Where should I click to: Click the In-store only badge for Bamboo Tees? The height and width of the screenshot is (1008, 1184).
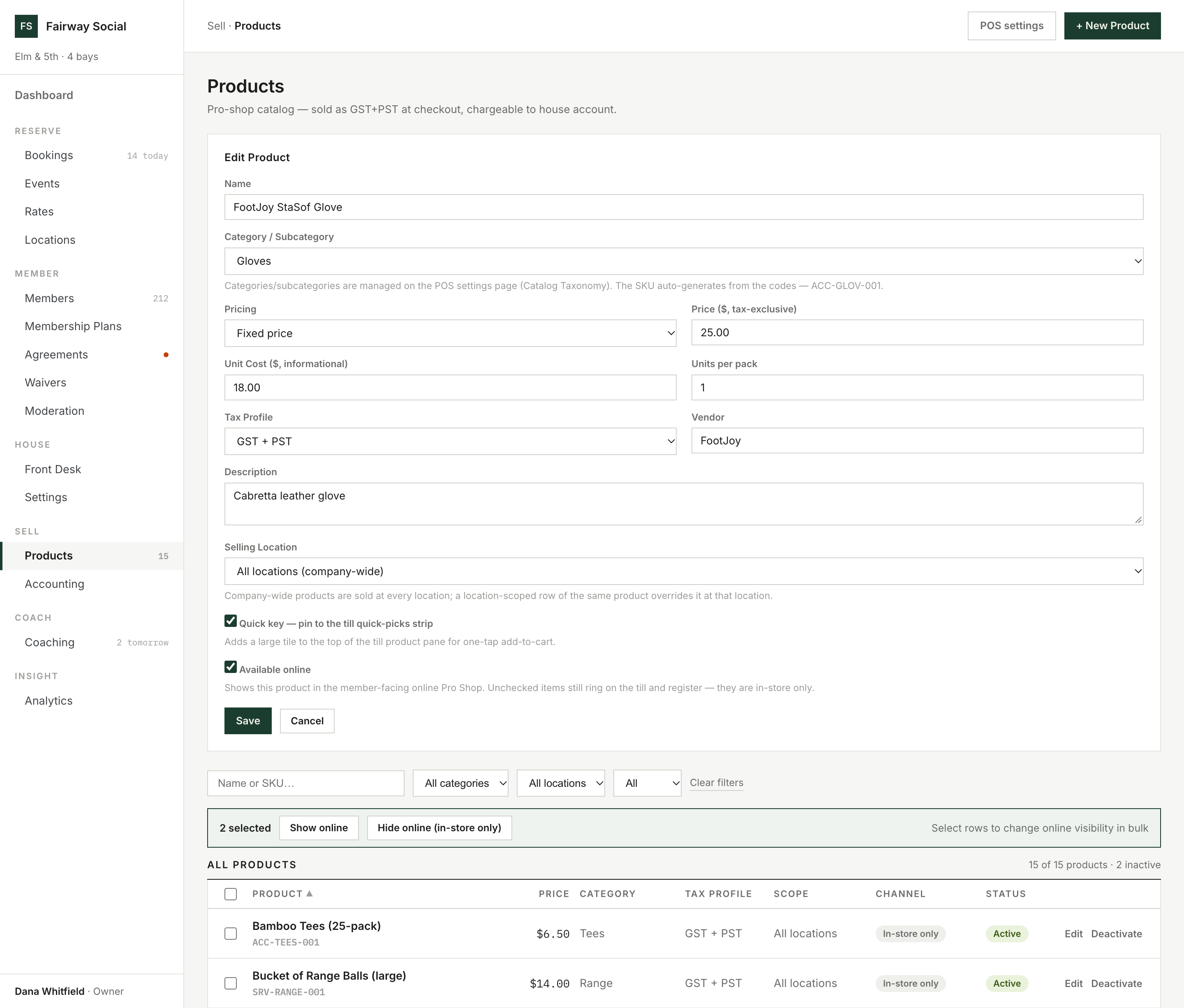(910, 934)
